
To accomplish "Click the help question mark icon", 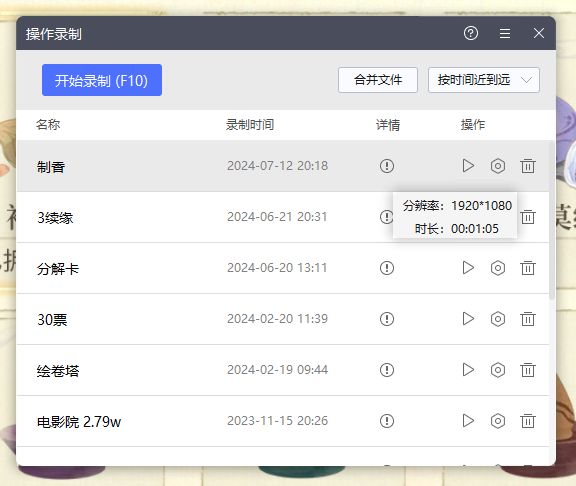I will (471, 33).
